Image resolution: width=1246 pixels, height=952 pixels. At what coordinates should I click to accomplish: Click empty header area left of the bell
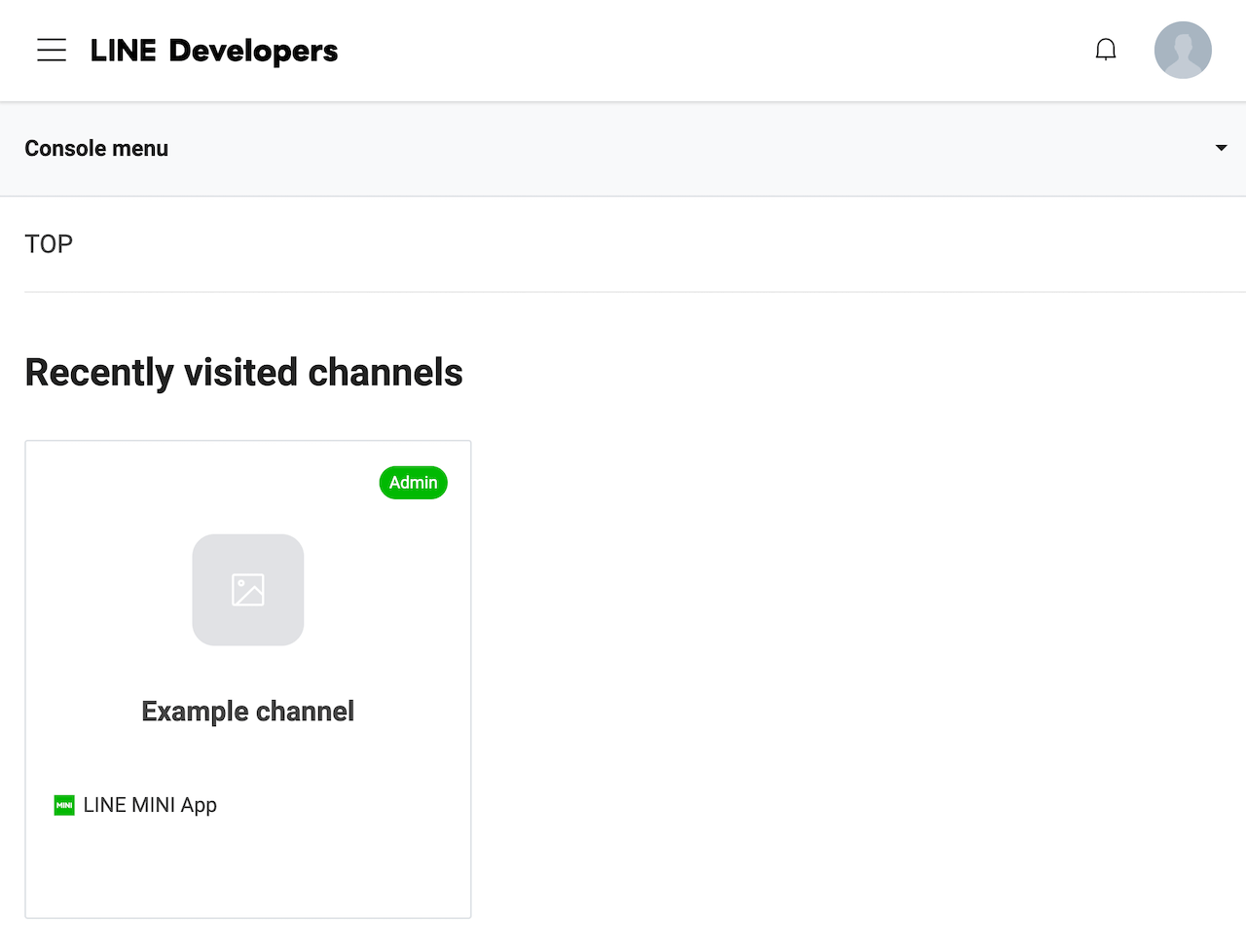779,50
